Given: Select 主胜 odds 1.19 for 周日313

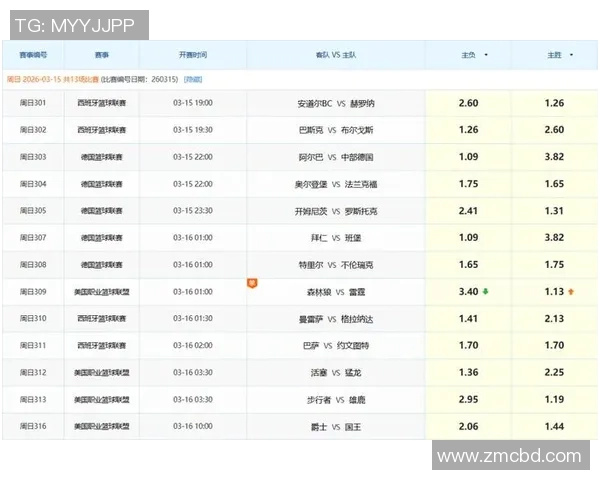Looking at the screenshot, I should 554,400.
